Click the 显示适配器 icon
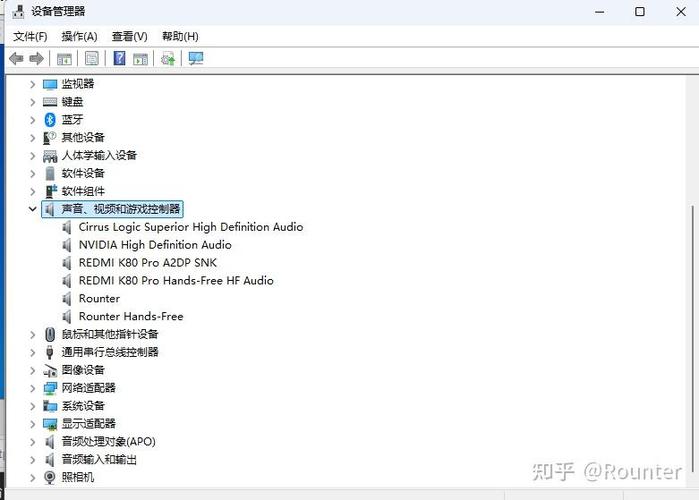The height and width of the screenshot is (500, 699). pyautogui.click(x=50, y=424)
